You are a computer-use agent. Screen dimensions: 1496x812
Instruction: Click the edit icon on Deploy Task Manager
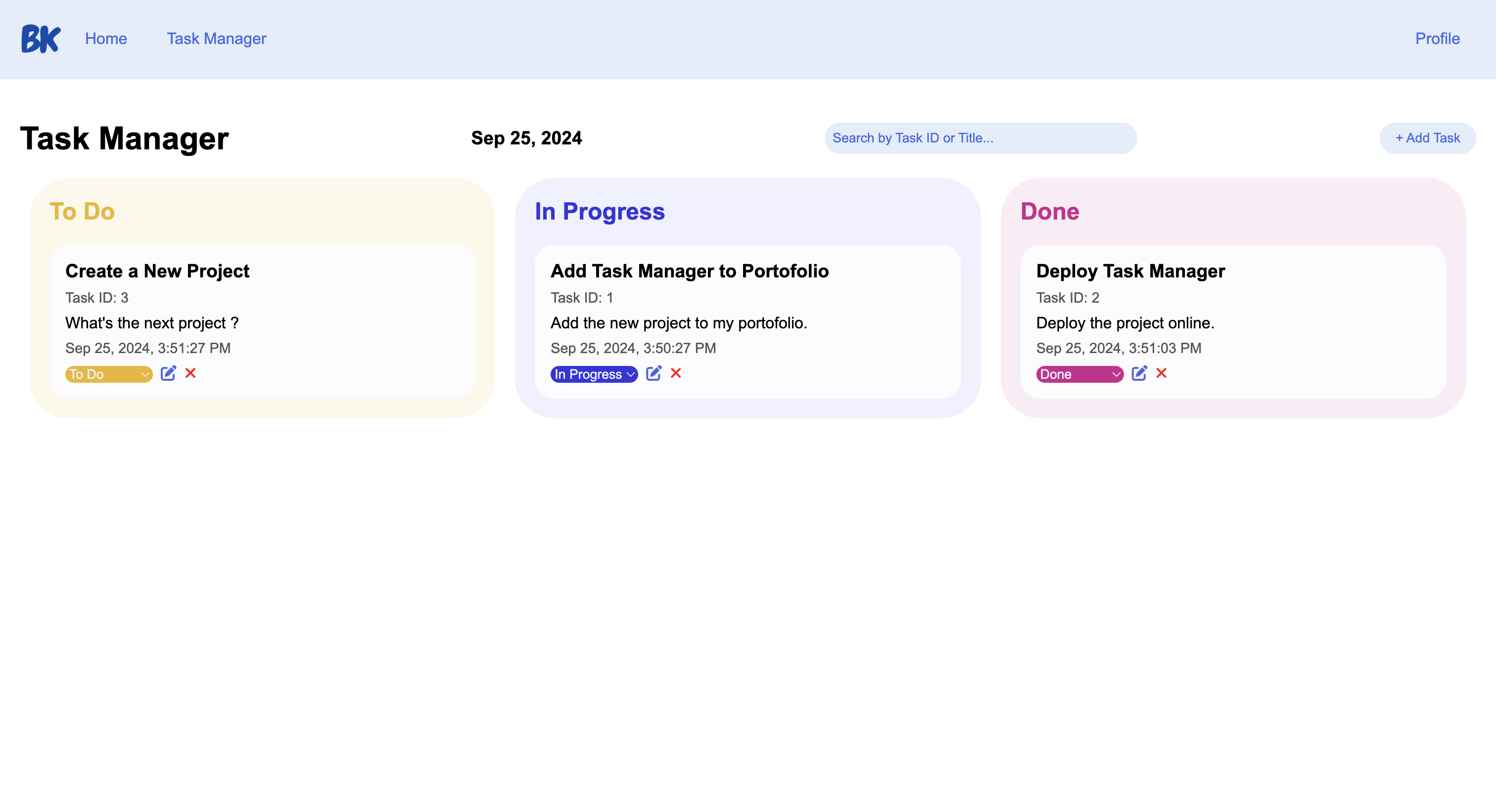(1140, 373)
